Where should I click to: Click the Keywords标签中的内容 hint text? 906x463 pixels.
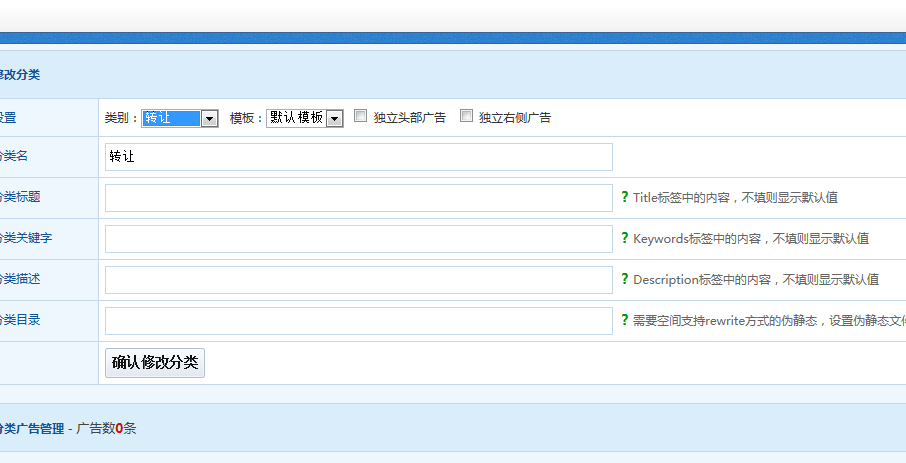pos(750,239)
